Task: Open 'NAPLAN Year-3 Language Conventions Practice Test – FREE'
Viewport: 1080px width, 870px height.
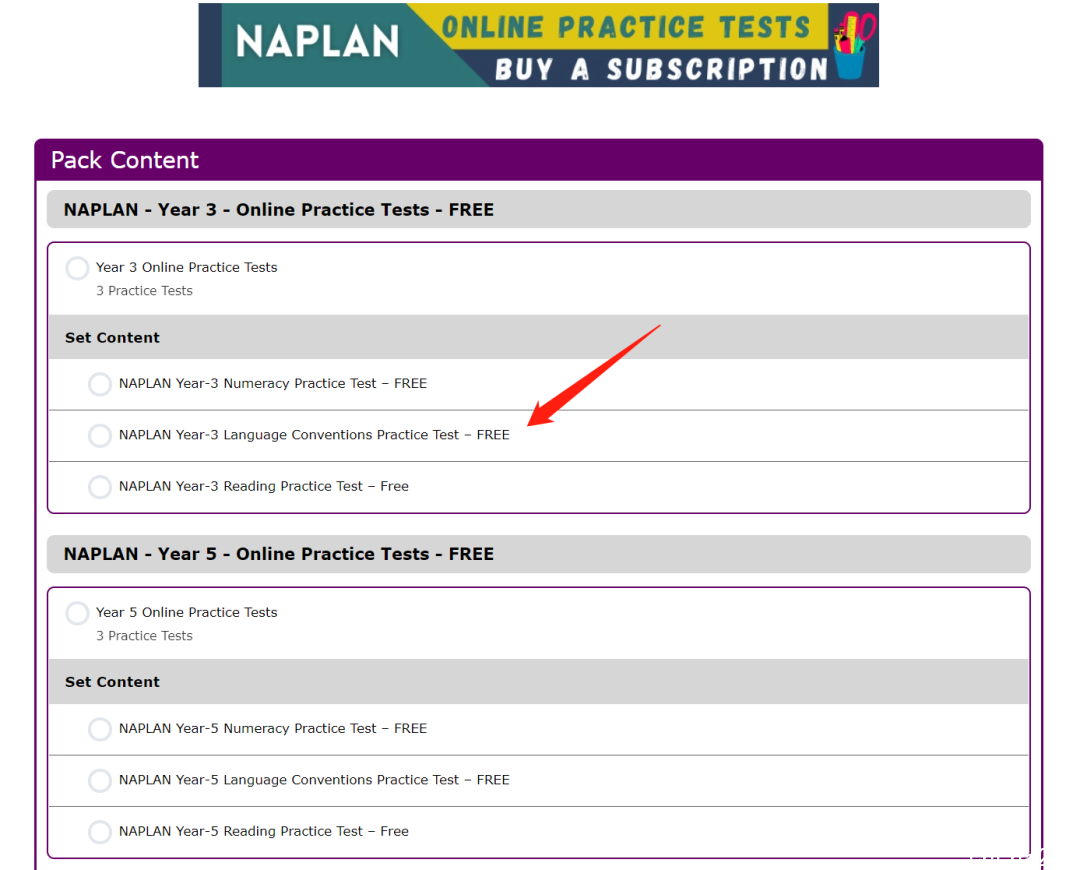Action: tap(314, 435)
